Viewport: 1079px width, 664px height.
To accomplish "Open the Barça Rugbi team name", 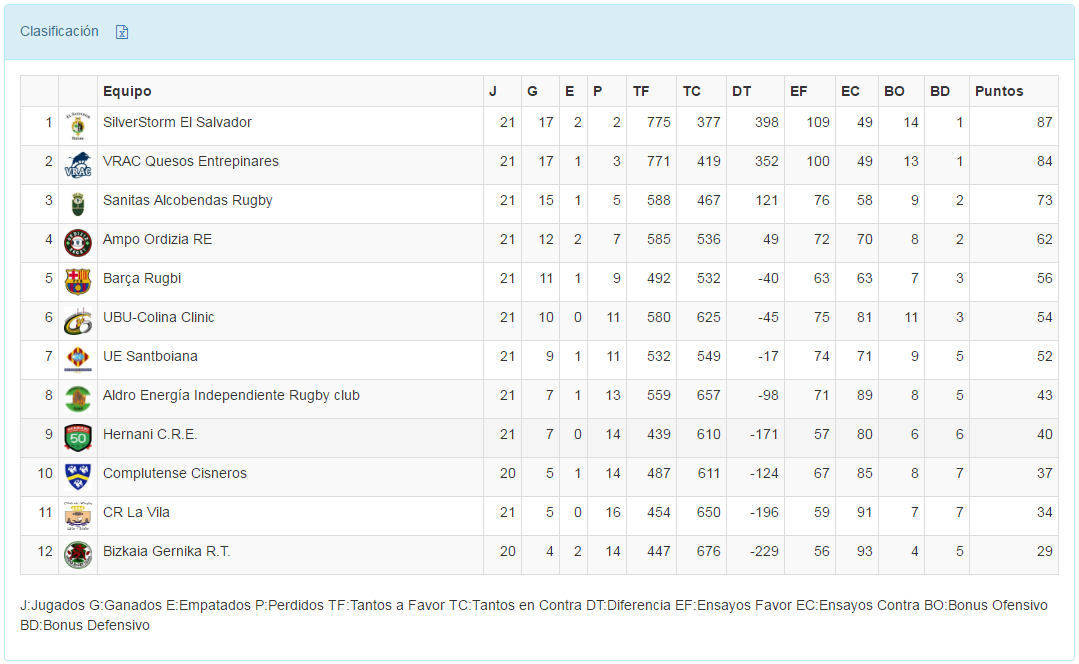I will (x=142, y=278).
